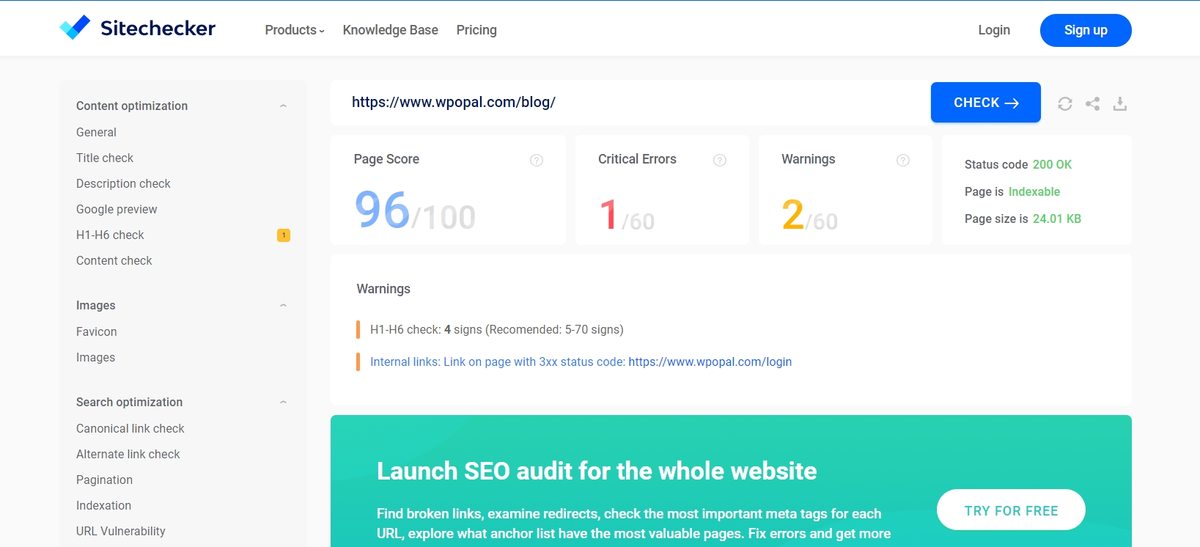Open the Page Score help icon
Viewport: 1200px width, 547px height.
(x=537, y=160)
